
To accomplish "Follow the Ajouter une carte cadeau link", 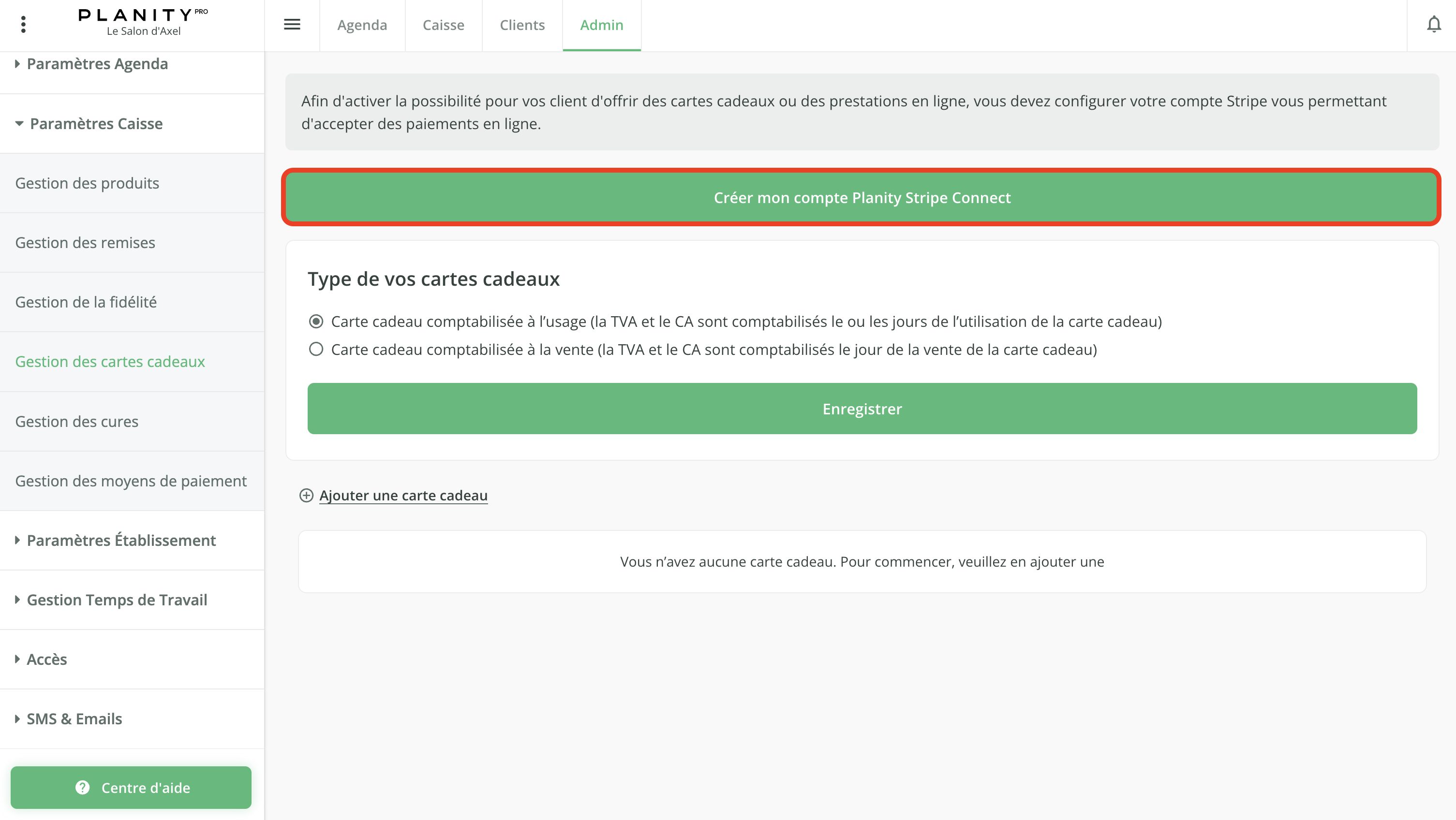I will pos(403,496).
